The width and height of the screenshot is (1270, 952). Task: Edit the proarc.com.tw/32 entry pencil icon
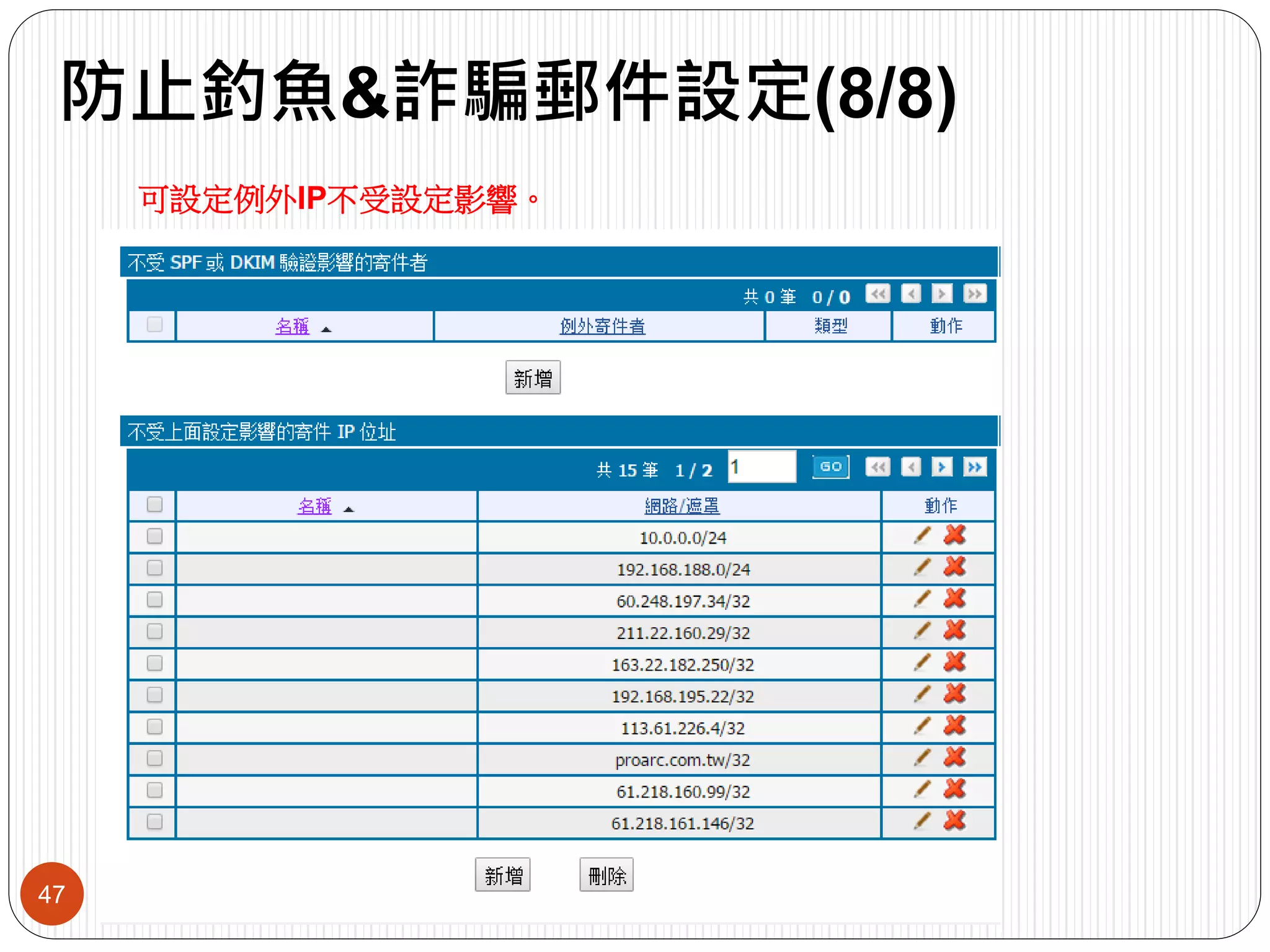click(x=922, y=758)
